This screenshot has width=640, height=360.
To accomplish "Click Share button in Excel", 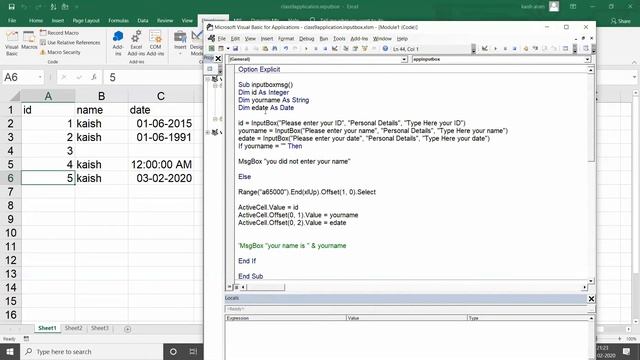I will (x=621, y=21).
